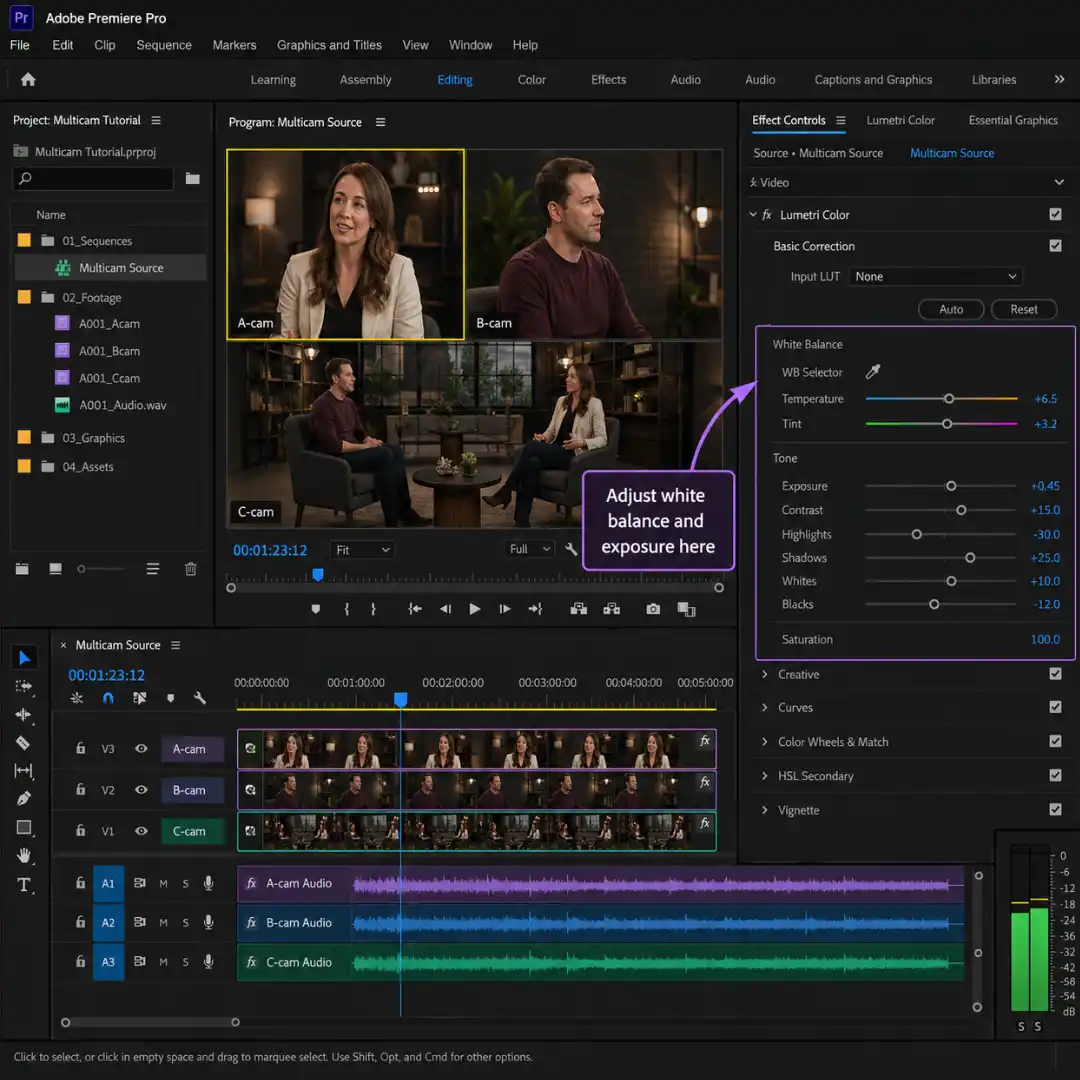Image resolution: width=1080 pixels, height=1080 pixels.
Task: Click the Project search field
Action: 93,179
